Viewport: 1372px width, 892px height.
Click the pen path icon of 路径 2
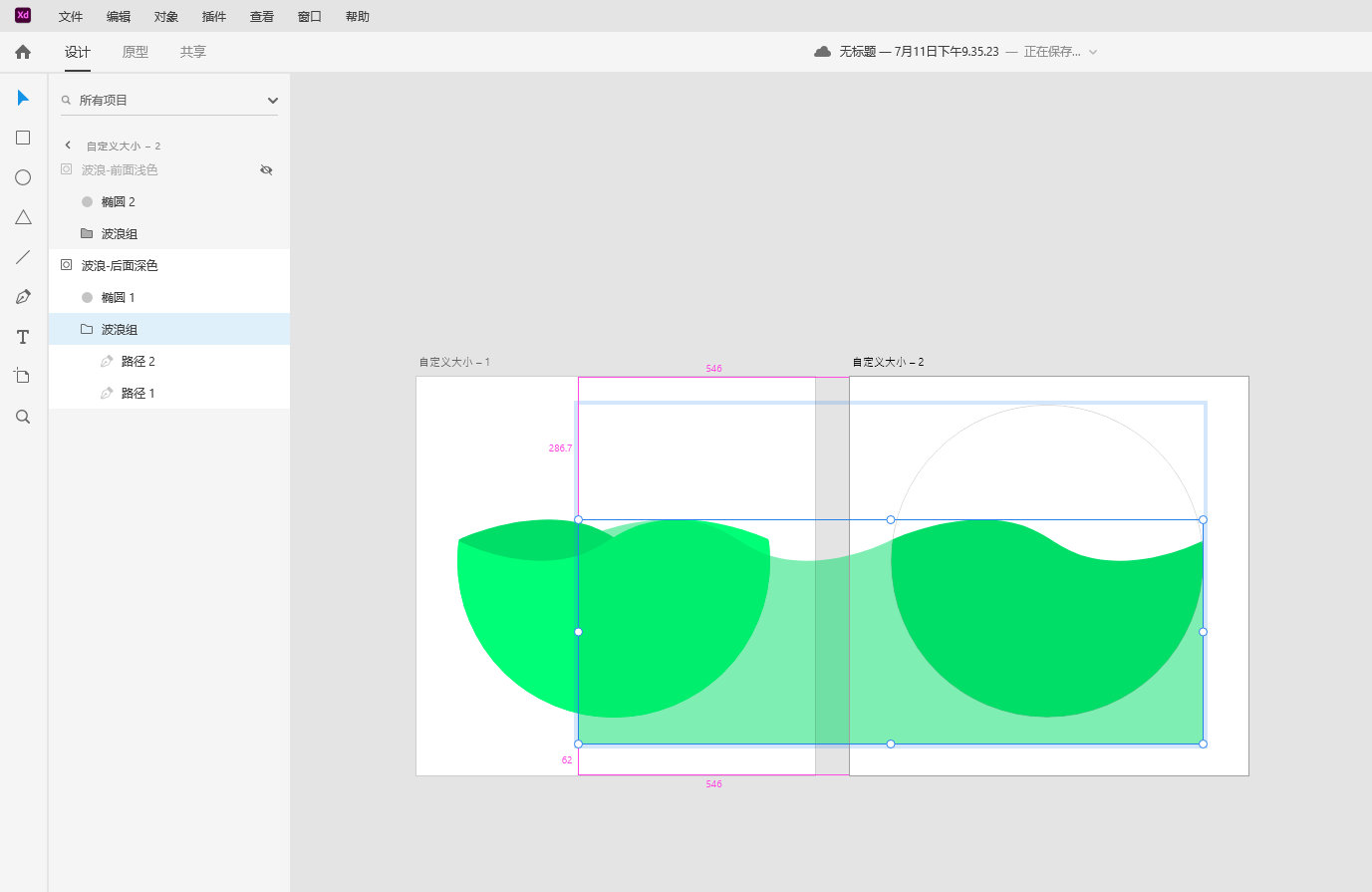[107, 361]
